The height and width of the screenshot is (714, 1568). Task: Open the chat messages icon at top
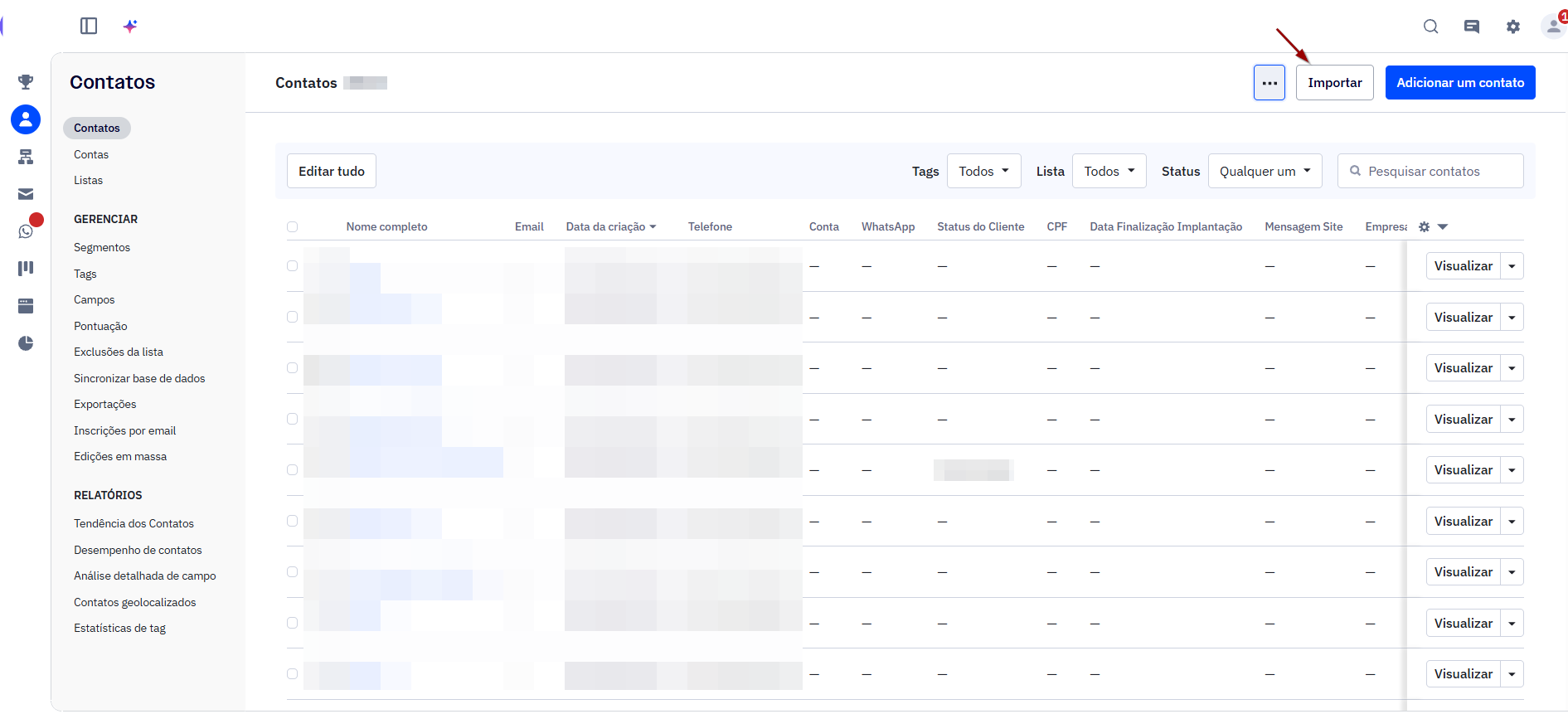pyautogui.click(x=1472, y=27)
